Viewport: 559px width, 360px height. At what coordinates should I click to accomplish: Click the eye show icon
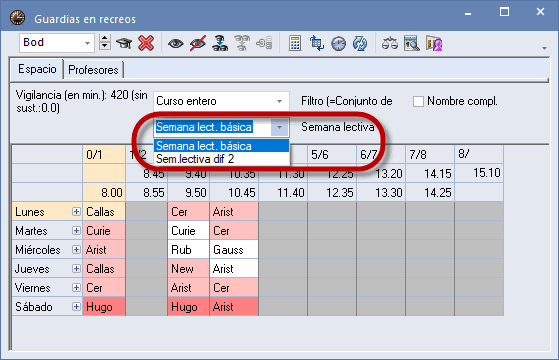[175, 43]
